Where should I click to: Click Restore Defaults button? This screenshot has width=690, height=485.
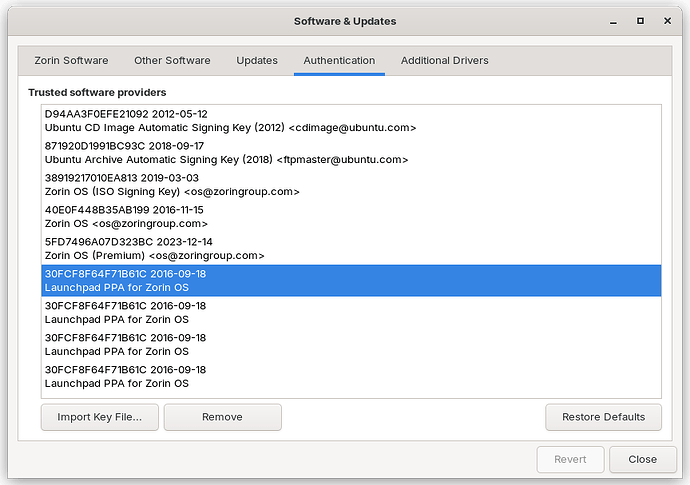pos(603,417)
